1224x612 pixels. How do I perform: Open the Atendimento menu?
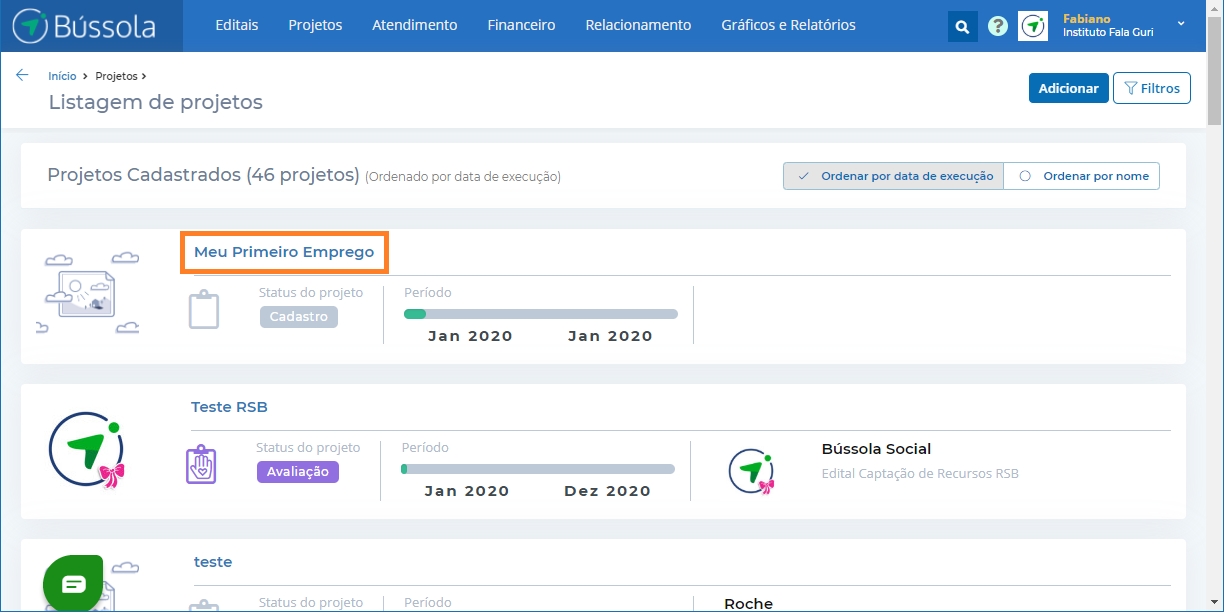(415, 25)
